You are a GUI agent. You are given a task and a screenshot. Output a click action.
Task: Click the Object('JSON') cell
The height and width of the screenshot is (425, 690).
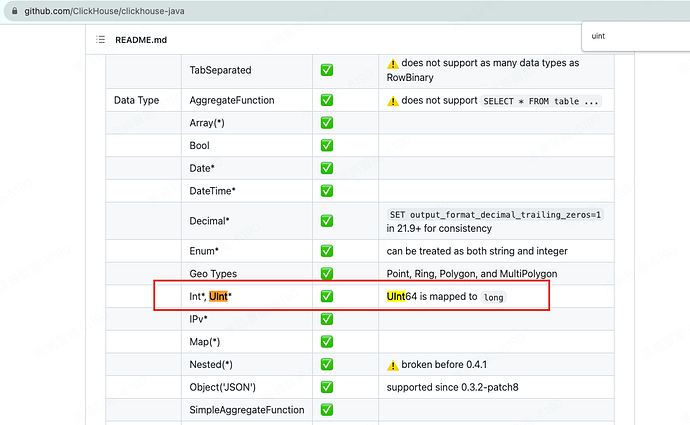[247, 387]
